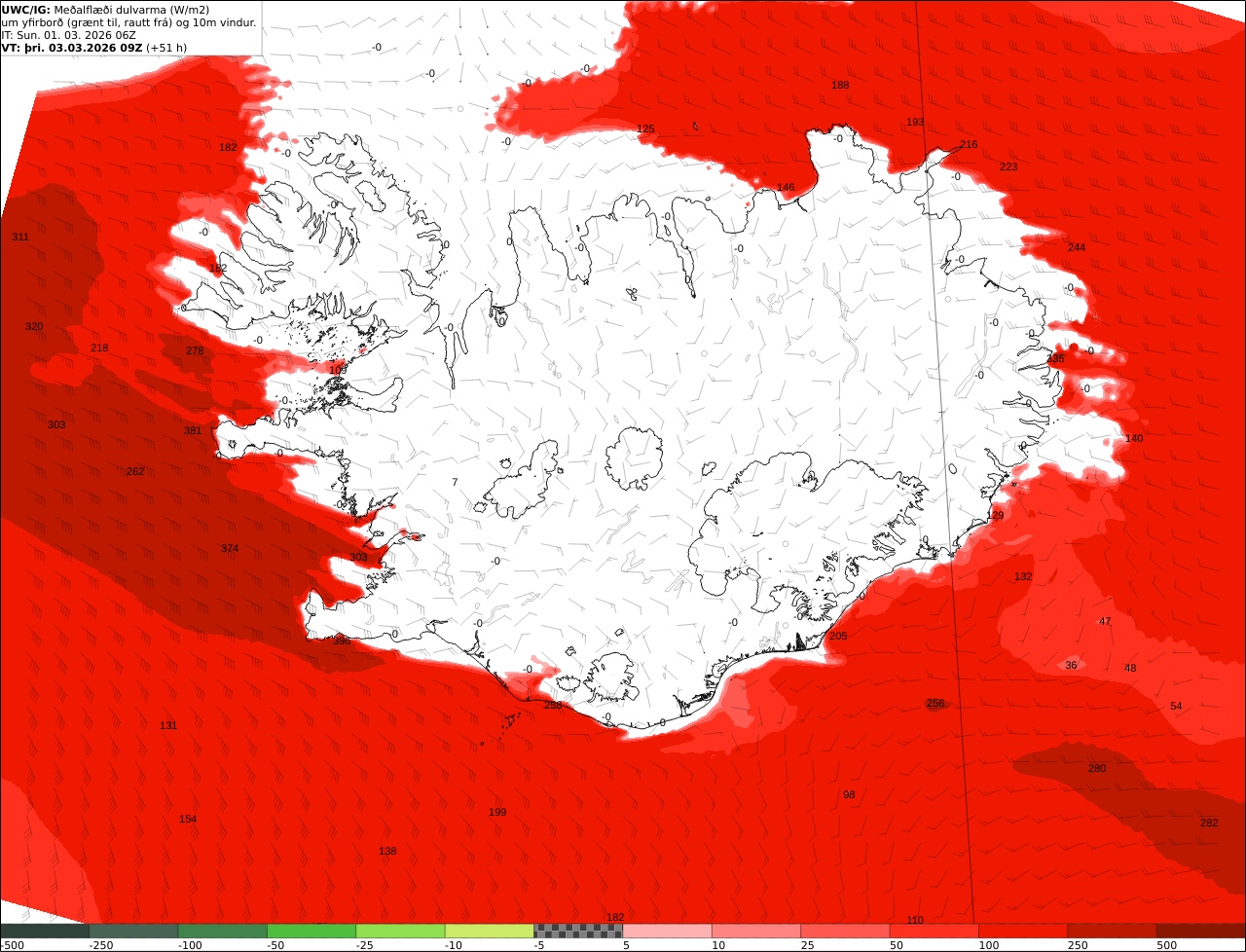Click the '98' flux value
Screen dimensions: 1246x952
tap(849, 795)
